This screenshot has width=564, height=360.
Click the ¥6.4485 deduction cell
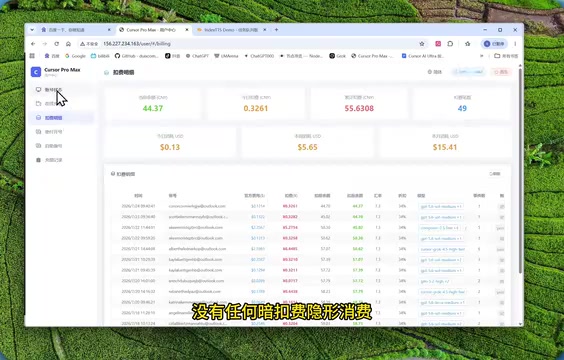click(290, 249)
